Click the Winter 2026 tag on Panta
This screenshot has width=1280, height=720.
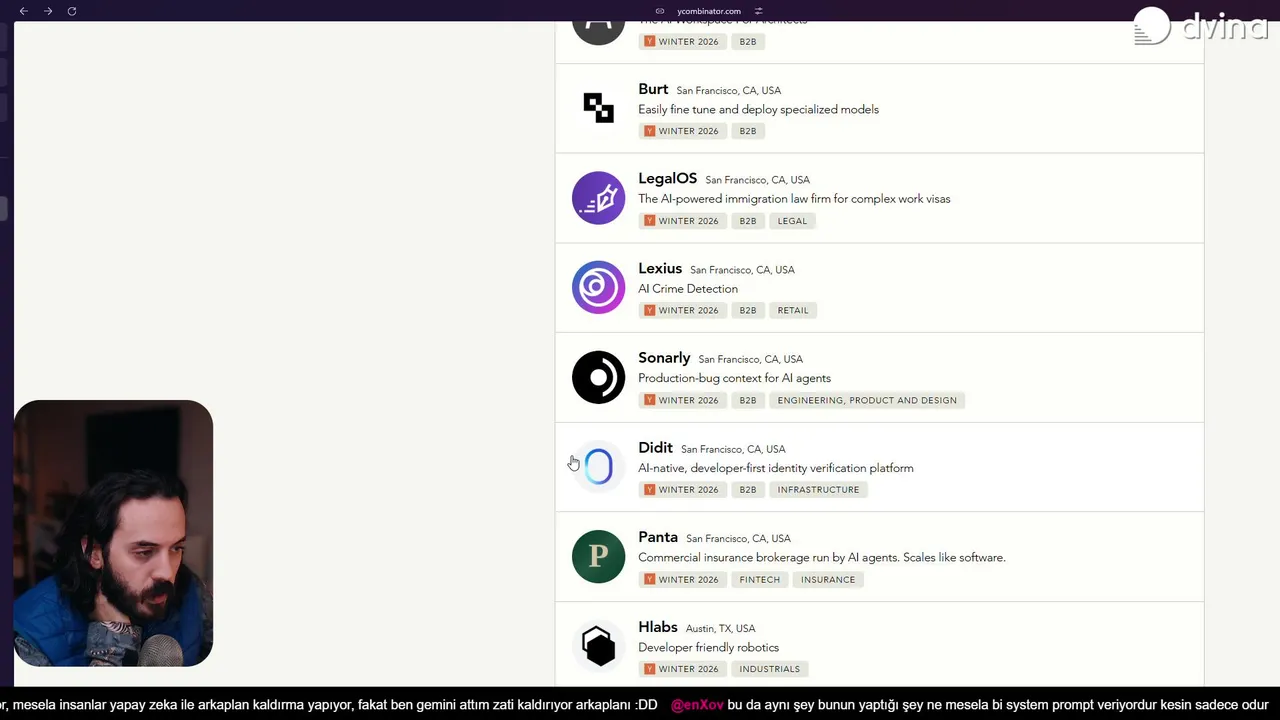(682, 579)
